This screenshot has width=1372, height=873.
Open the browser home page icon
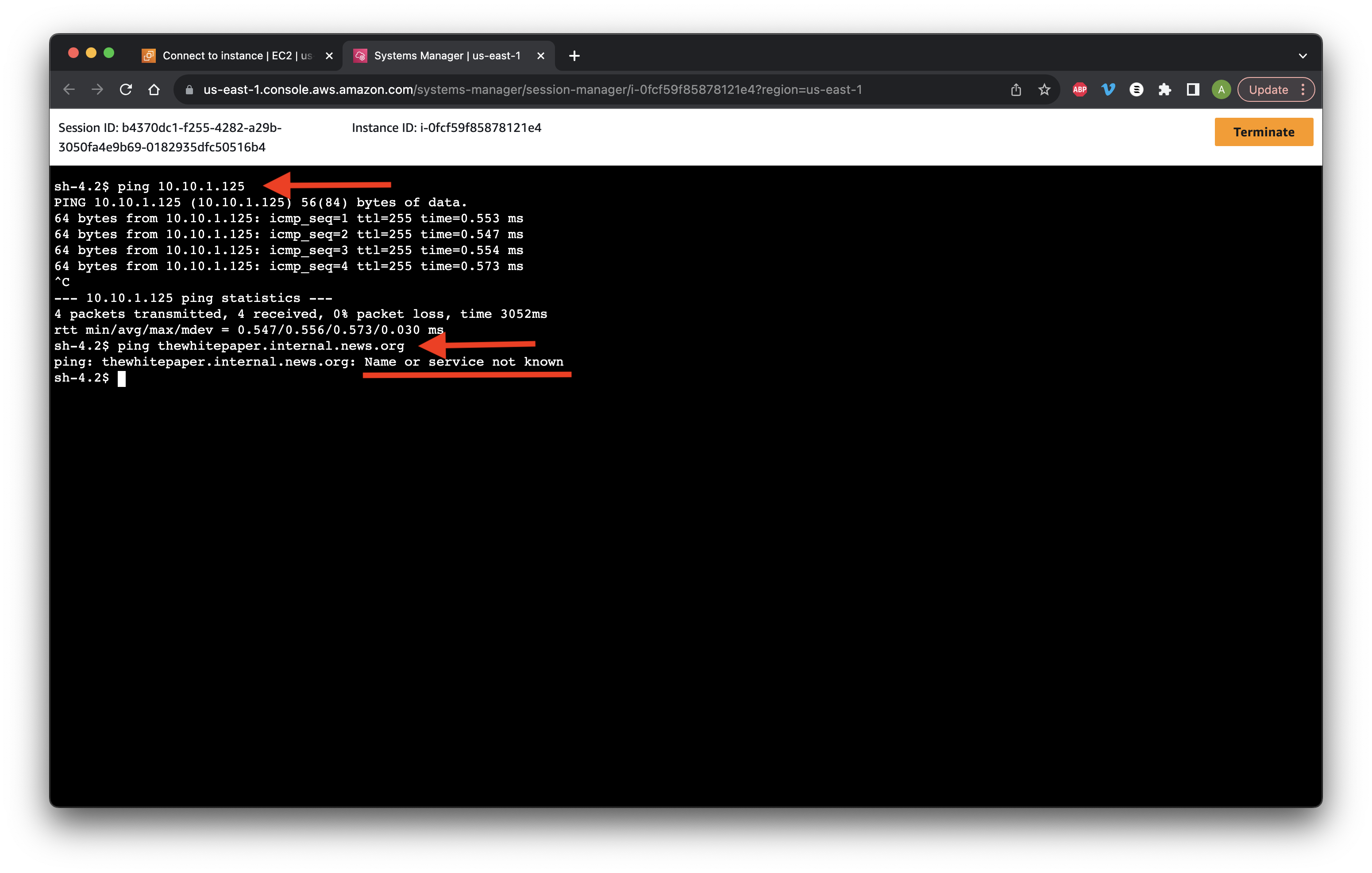tap(154, 89)
